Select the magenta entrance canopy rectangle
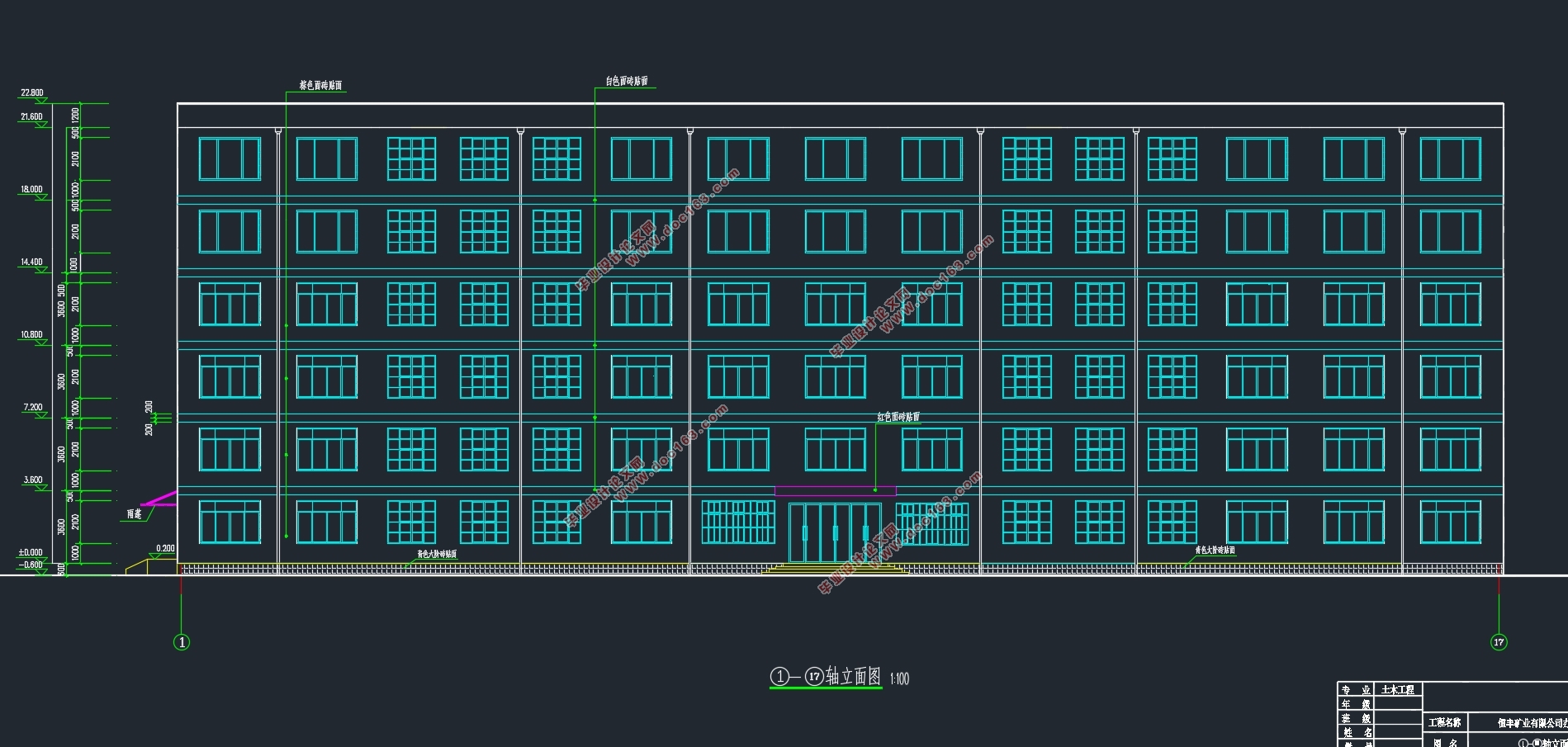Viewport: 1568px width, 747px height. coord(835,491)
